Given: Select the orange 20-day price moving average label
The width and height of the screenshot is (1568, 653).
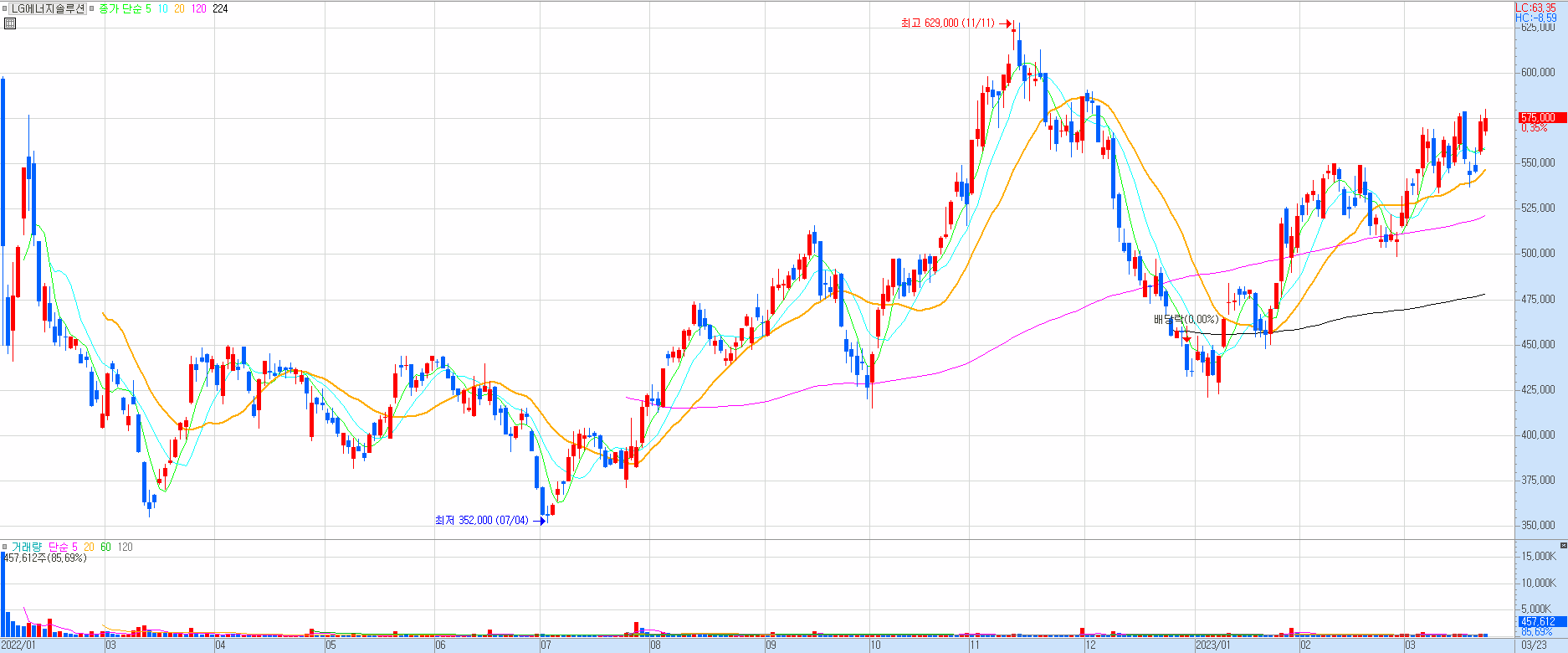Looking at the screenshot, I should click(179, 8).
